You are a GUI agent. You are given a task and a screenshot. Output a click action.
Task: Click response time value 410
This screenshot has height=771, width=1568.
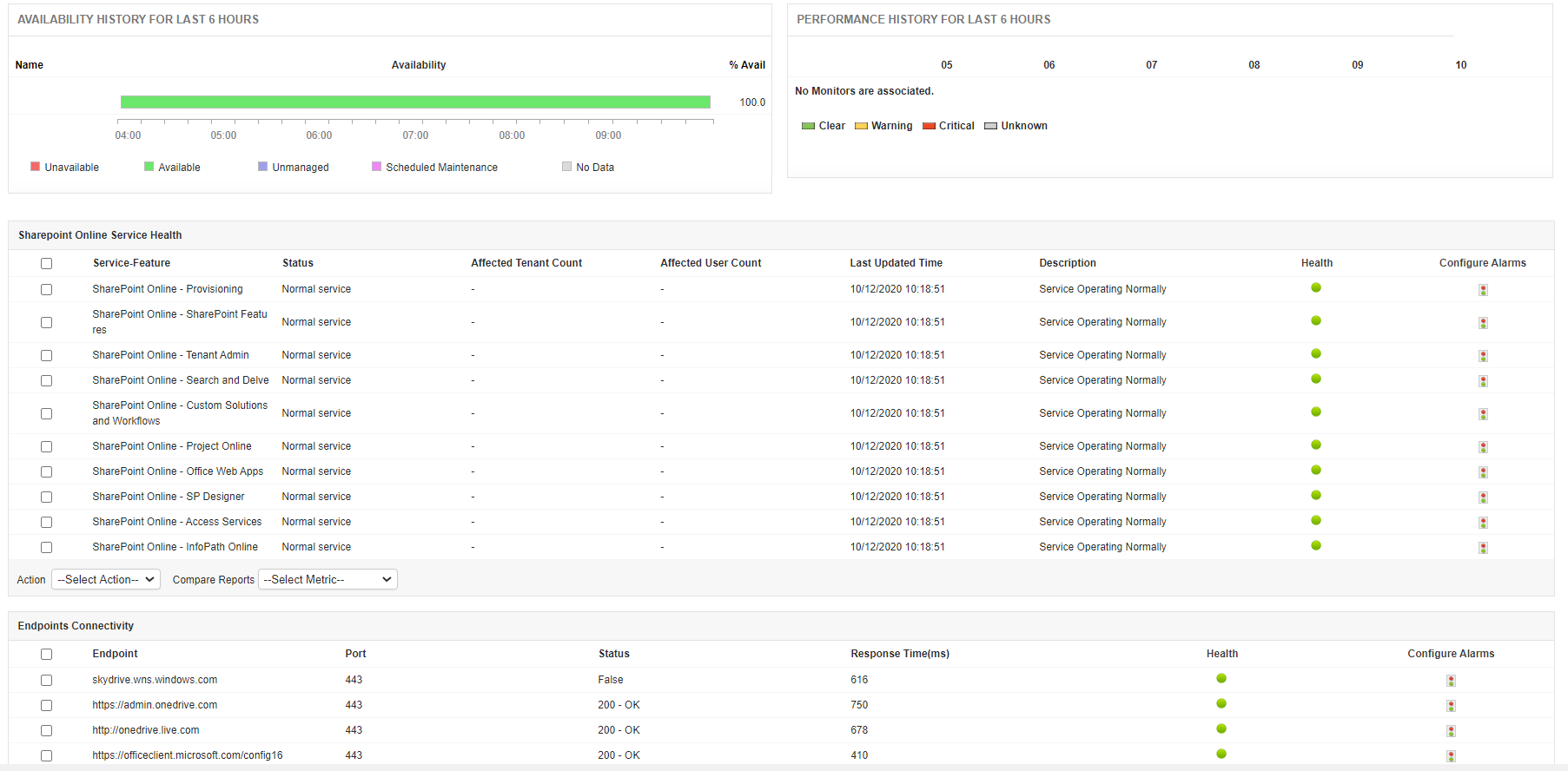coord(859,755)
